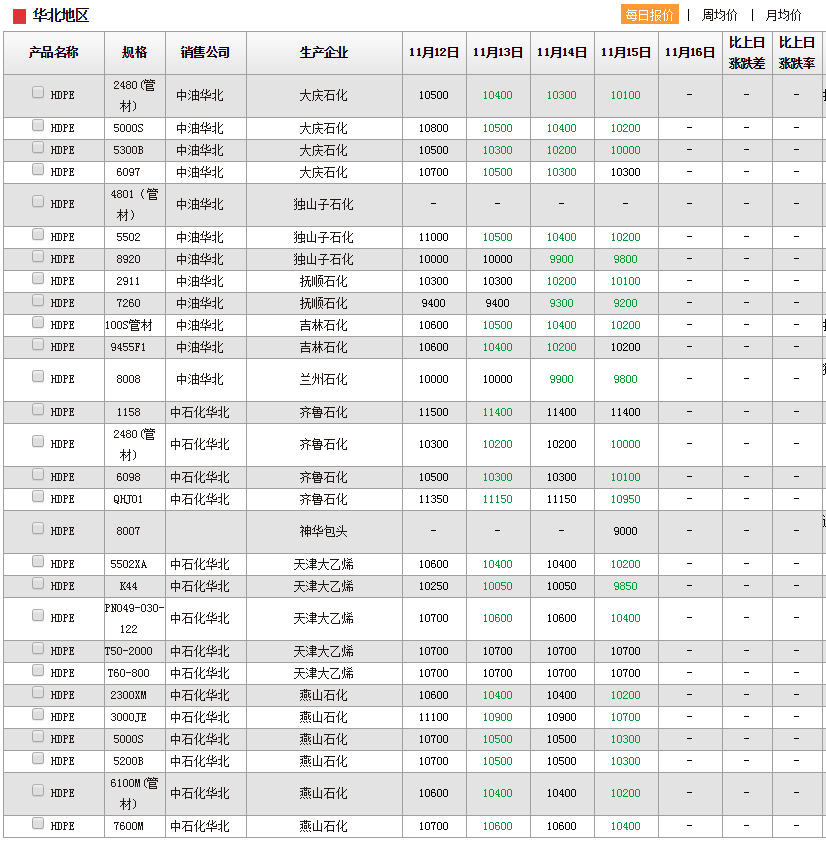Tick the checkbox for HDPE 6100M(管材)
Screen dimensions: 826x842
tap(38, 790)
